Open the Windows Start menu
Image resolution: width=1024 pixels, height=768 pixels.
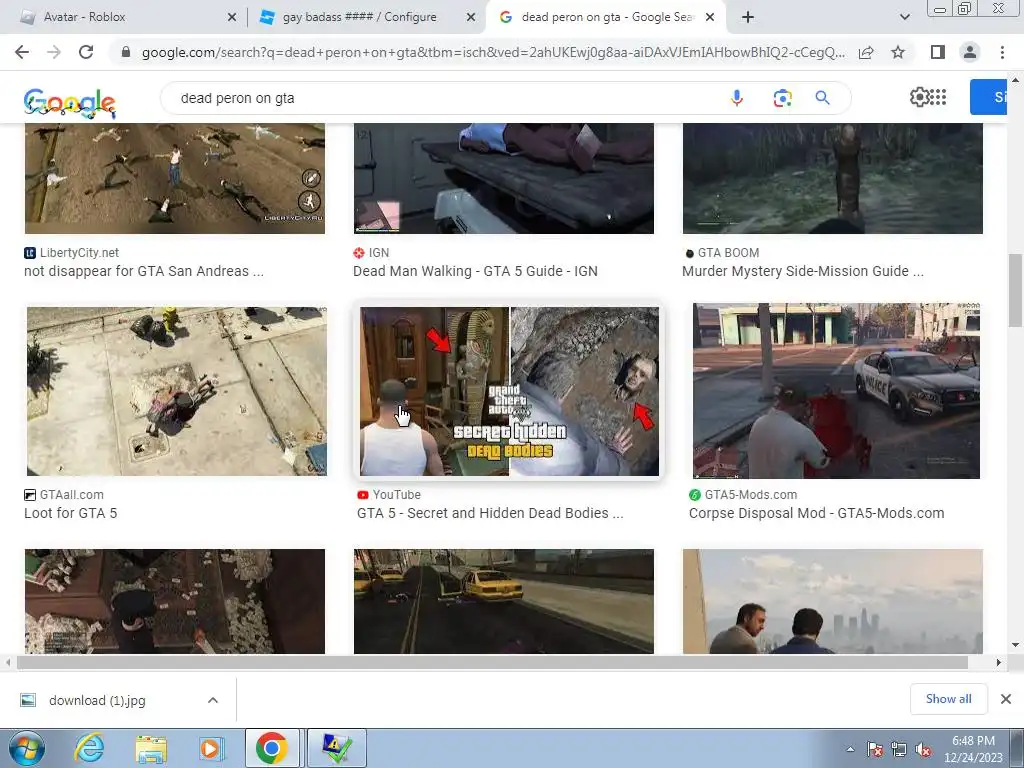pyautogui.click(x=26, y=748)
